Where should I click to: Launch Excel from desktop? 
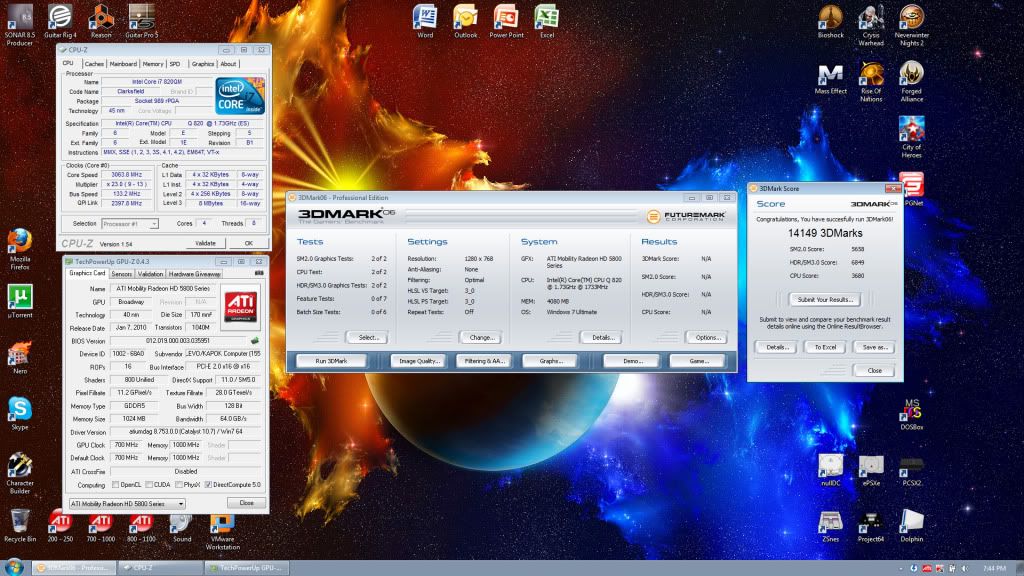(x=547, y=21)
